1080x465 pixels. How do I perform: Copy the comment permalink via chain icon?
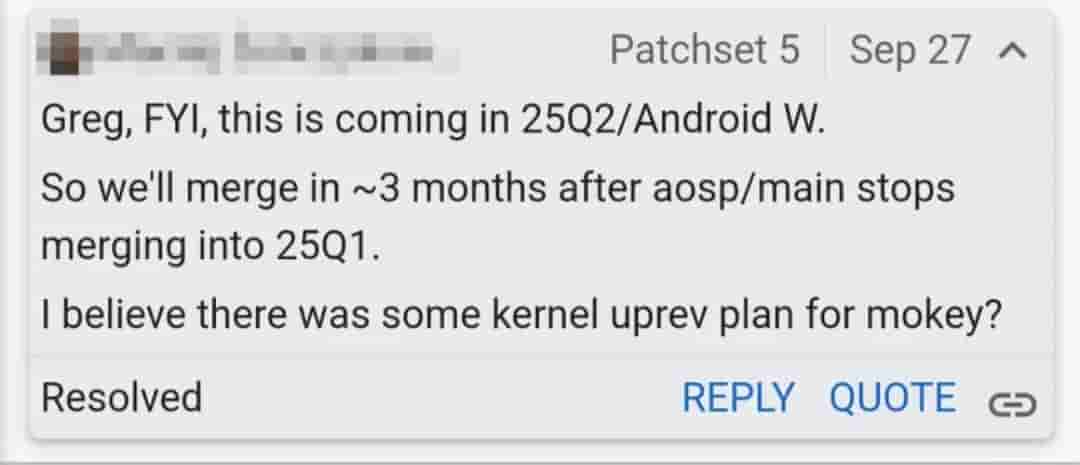coord(1012,405)
